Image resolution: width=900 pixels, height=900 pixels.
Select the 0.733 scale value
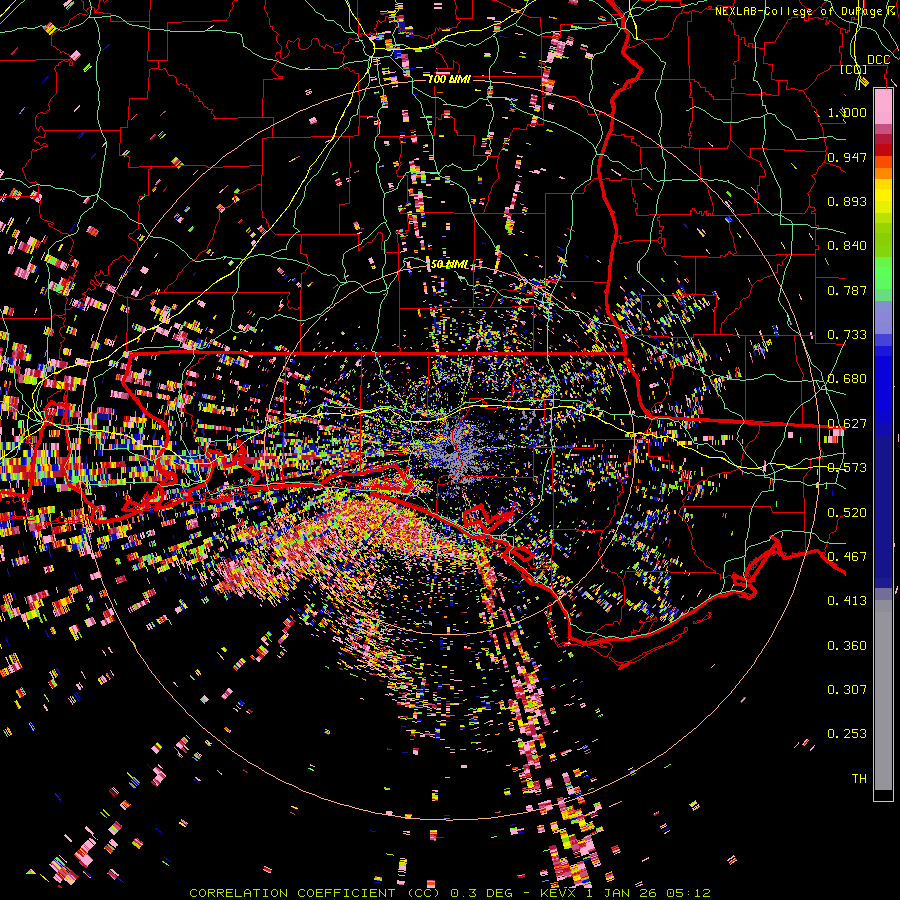pyautogui.click(x=847, y=335)
